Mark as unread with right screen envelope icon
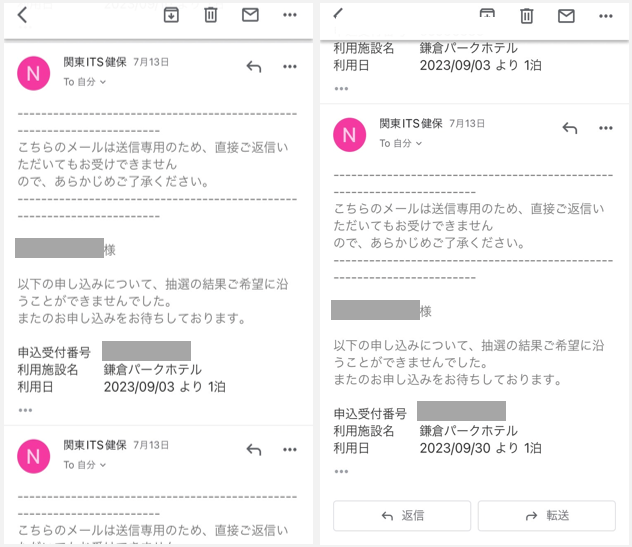This screenshot has width=632, height=547. 566,16
